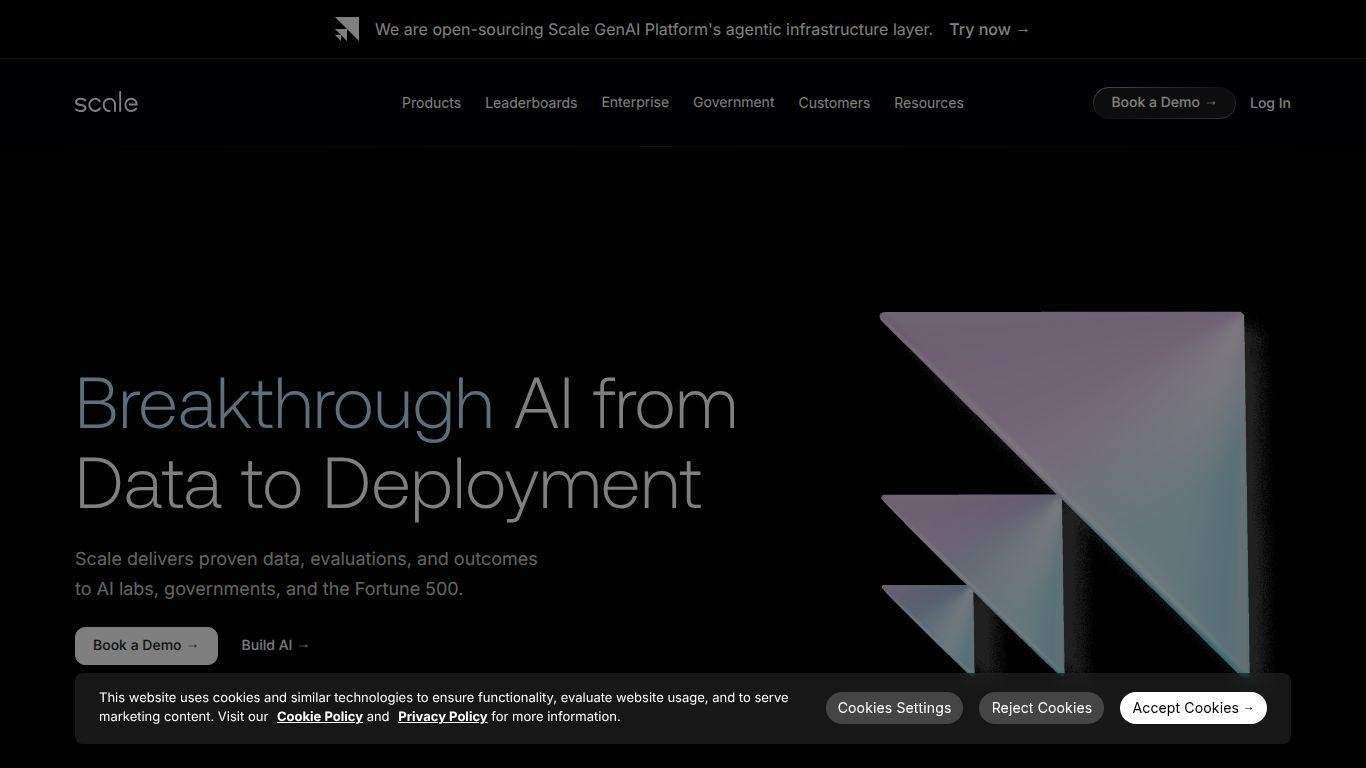Image resolution: width=1366 pixels, height=768 pixels.
Task: Follow the Try now link in banner
Action: tap(989, 30)
